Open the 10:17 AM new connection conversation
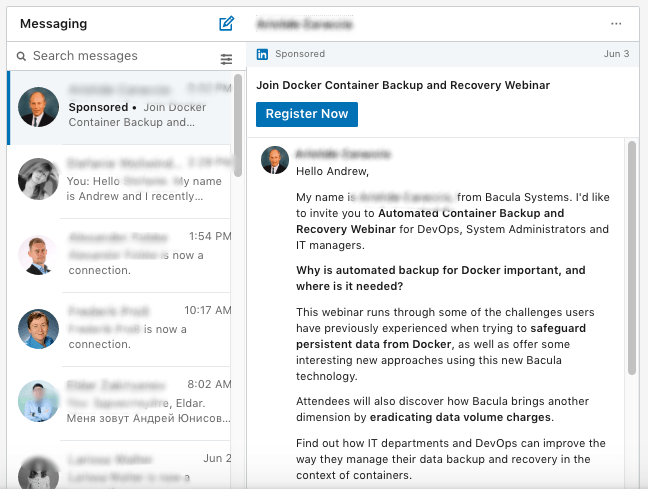Viewport: 648px width, 489px height. point(121,329)
